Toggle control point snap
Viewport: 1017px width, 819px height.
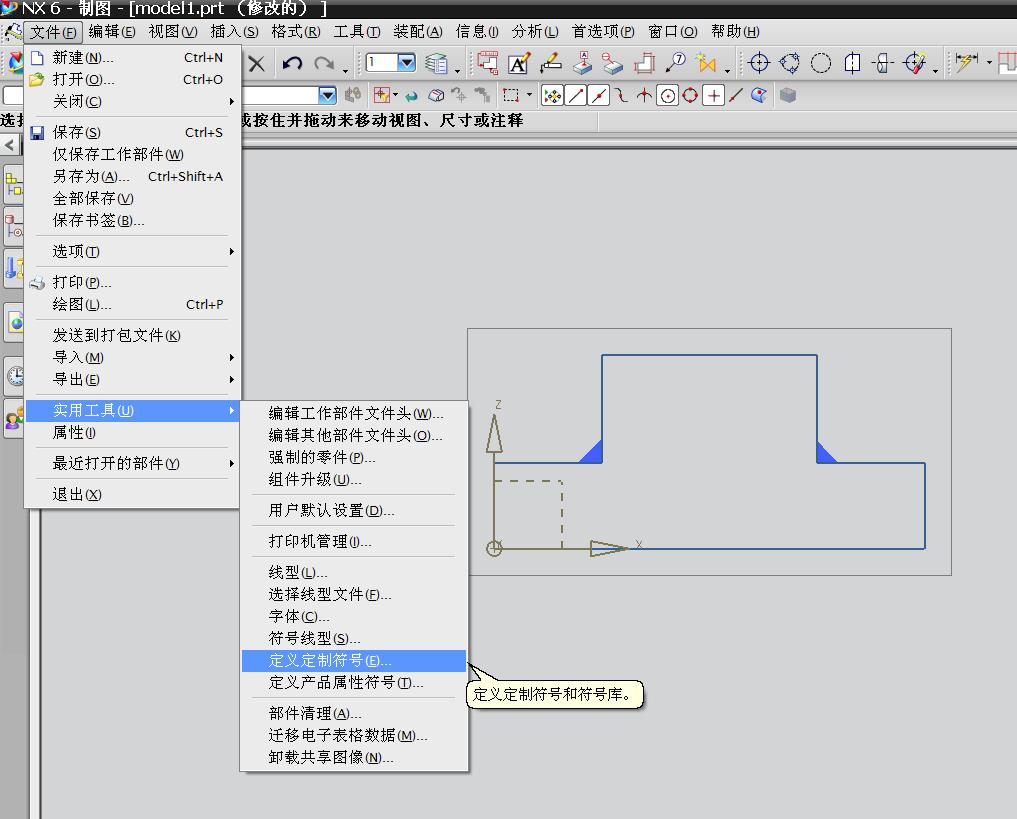[x=621, y=96]
